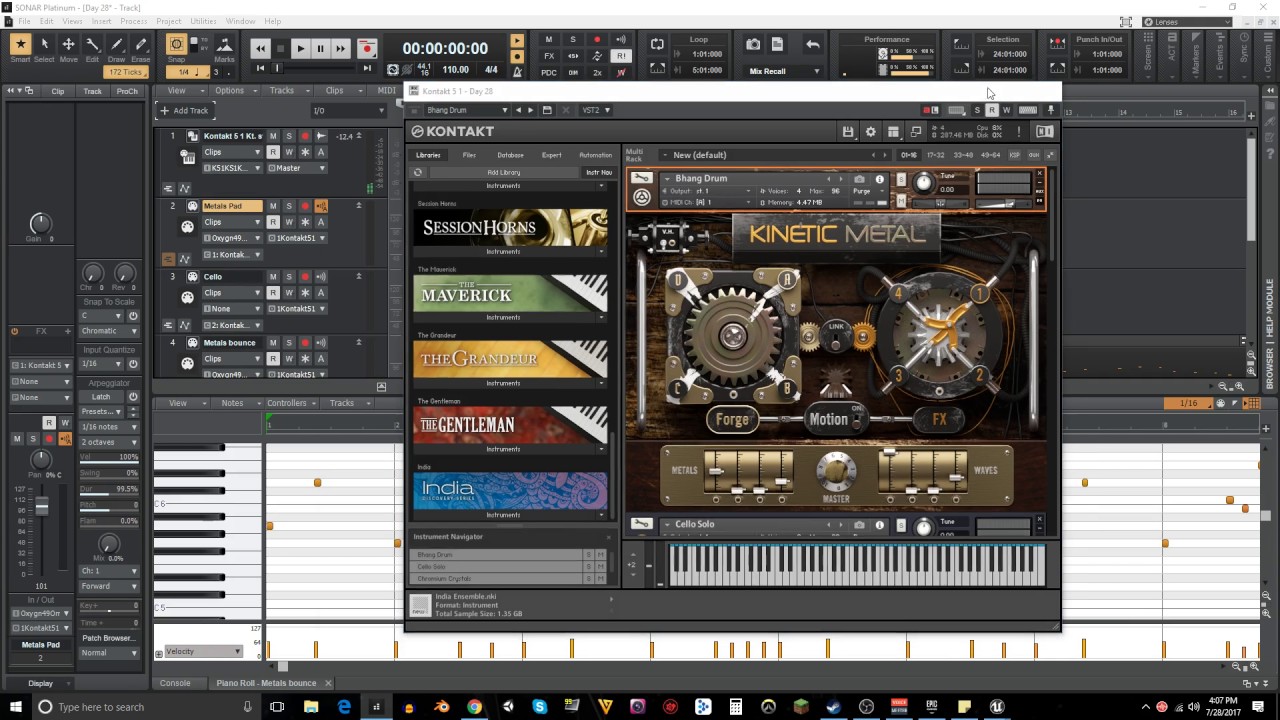Expand the Mix Recall dropdown
This screenshot has width=1280, height=720.
785,71
